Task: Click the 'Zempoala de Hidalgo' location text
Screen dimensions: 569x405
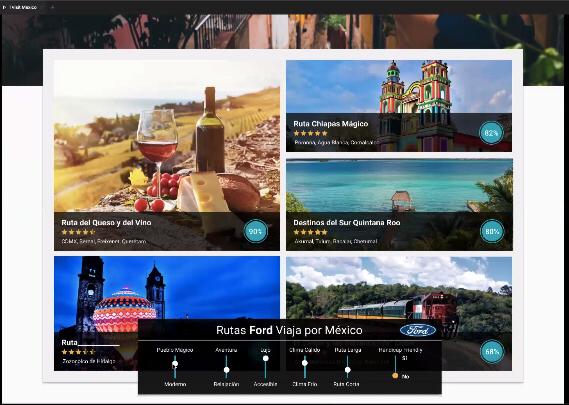Action: point(89,361)
